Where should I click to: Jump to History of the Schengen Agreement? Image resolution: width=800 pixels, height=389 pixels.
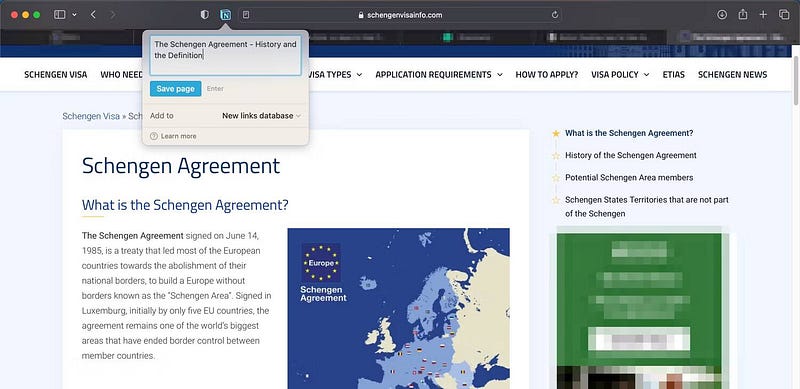(631, 155)
